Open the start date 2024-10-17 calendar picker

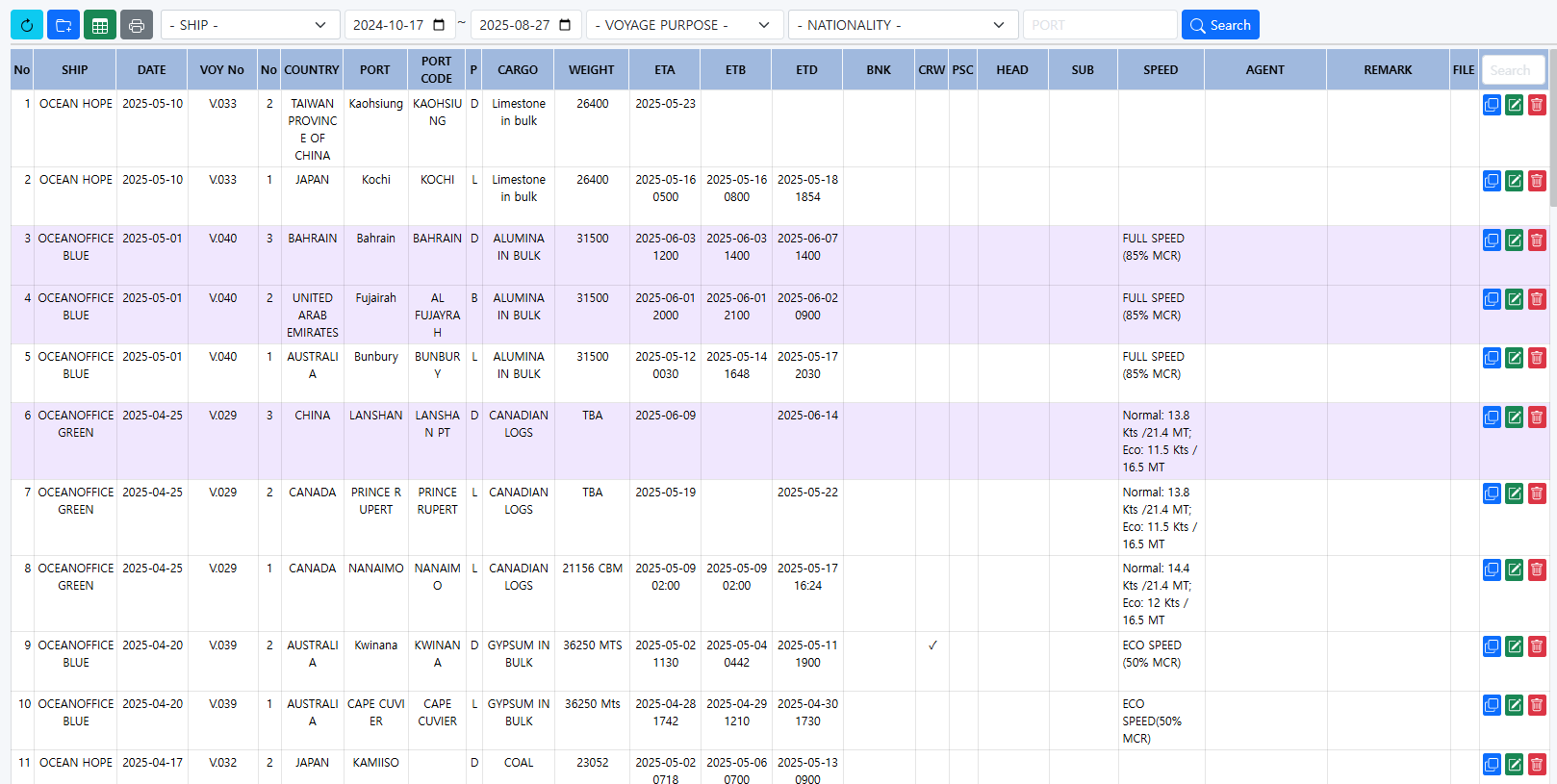(x=439, y=25)
